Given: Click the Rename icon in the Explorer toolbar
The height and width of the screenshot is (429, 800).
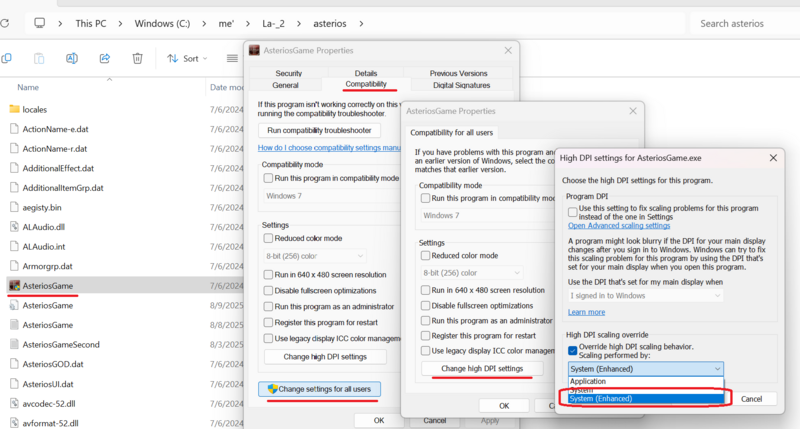Looking at the screenshot, I should [72, 59].
